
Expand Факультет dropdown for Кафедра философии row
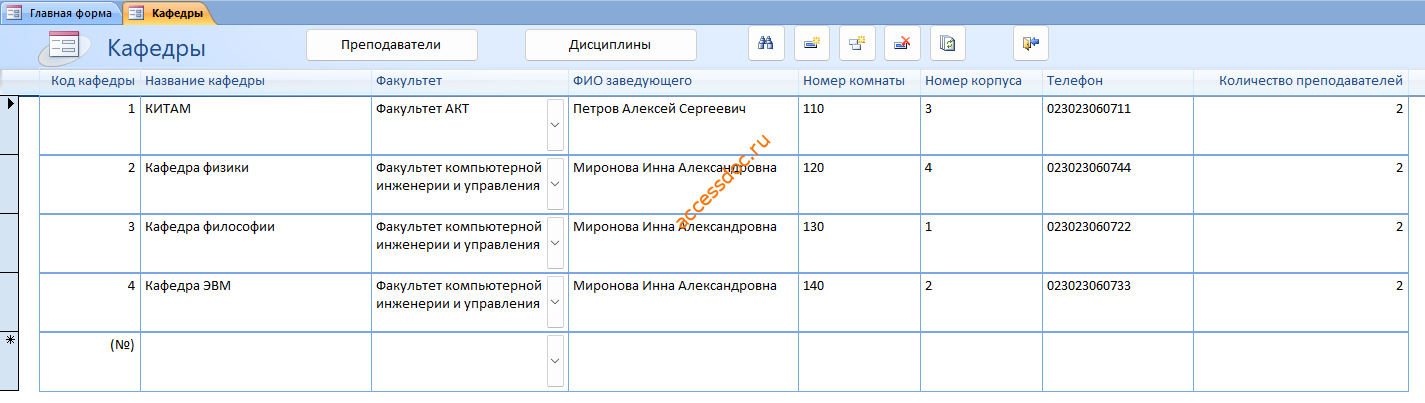pos(555,243)
